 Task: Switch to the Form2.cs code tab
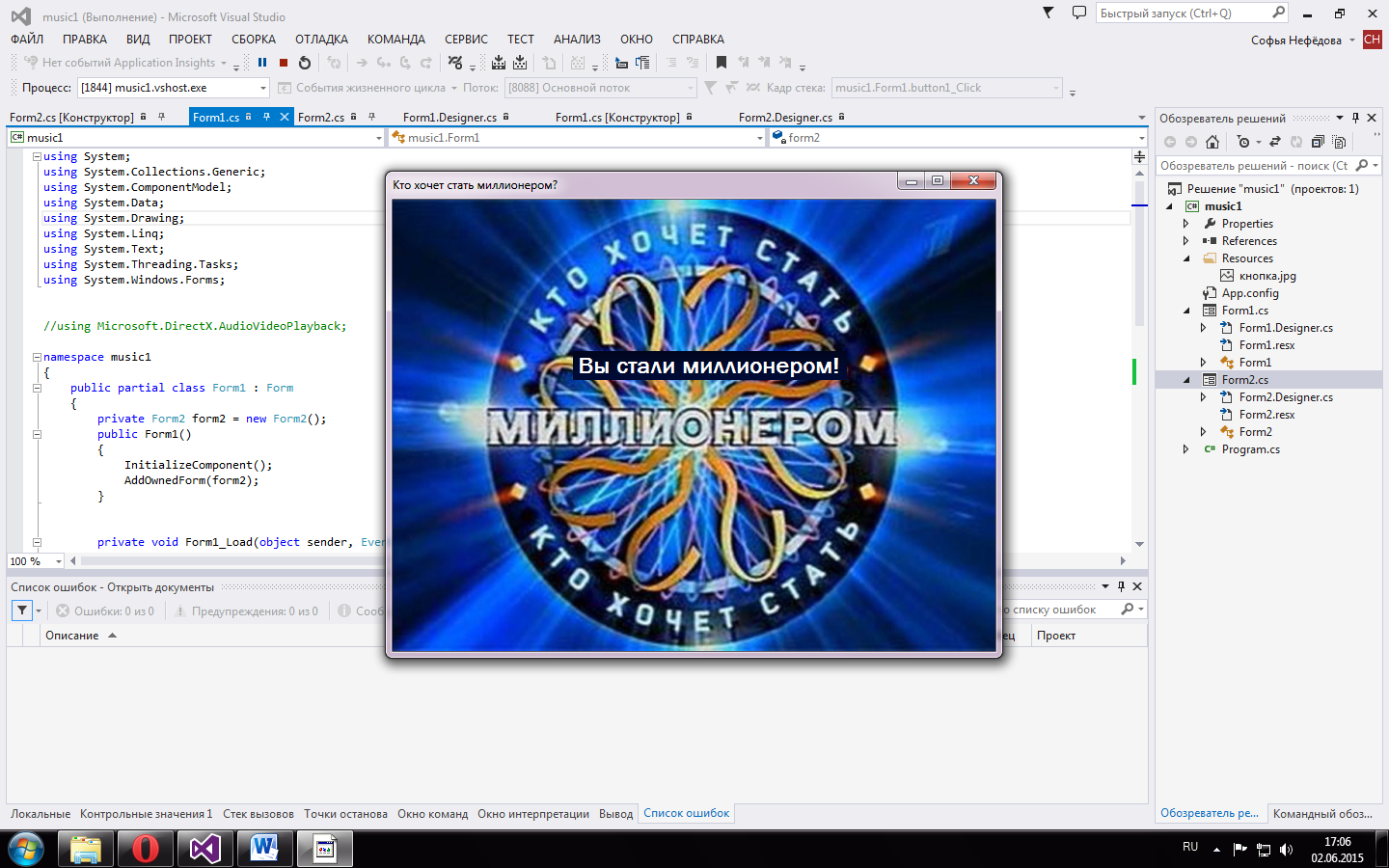[321, 118]
